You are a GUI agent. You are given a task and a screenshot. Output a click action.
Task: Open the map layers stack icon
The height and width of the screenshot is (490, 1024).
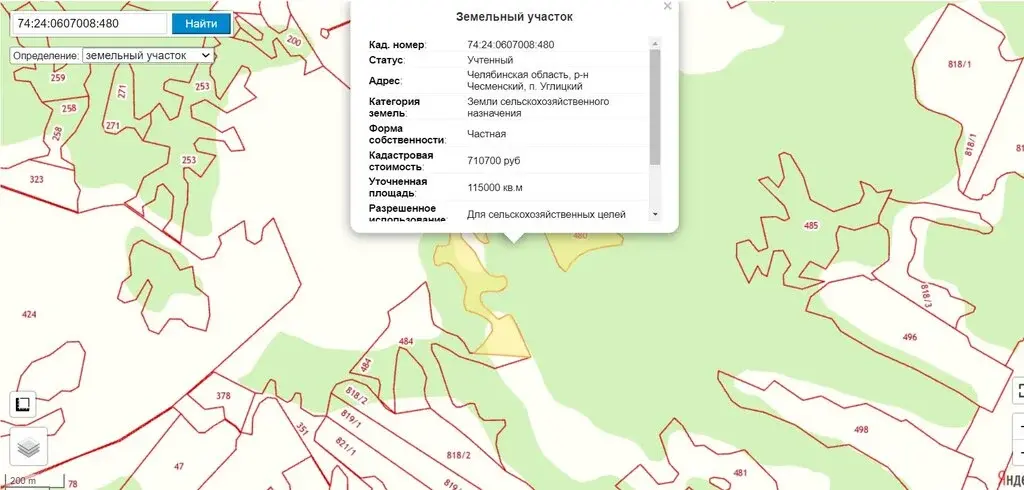[x=29, y=447]
